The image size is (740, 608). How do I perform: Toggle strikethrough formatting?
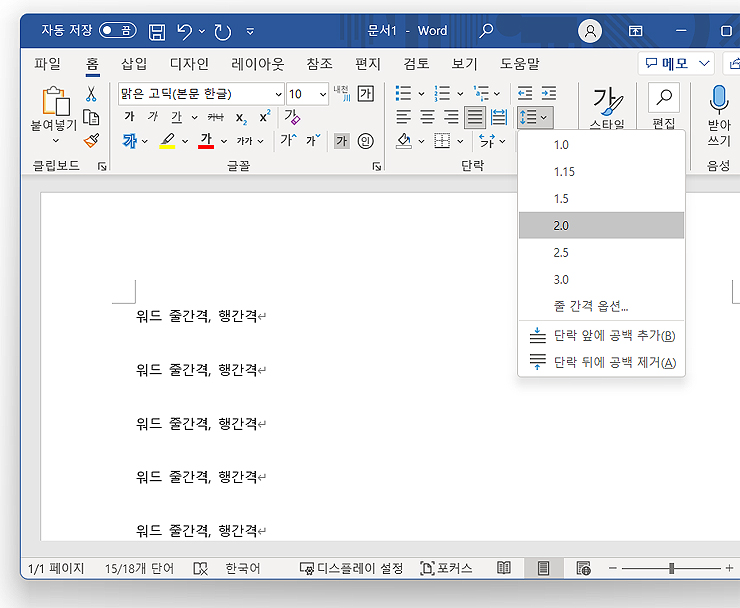click(216, 117)
